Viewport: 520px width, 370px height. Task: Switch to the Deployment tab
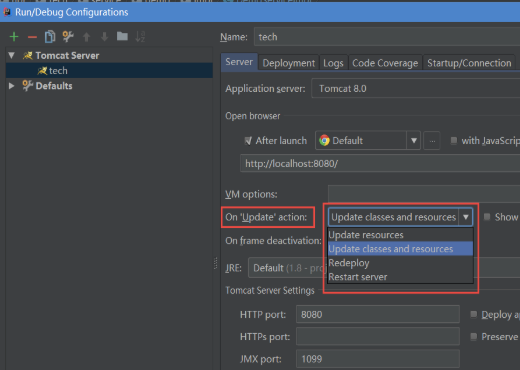pos(288,63)
